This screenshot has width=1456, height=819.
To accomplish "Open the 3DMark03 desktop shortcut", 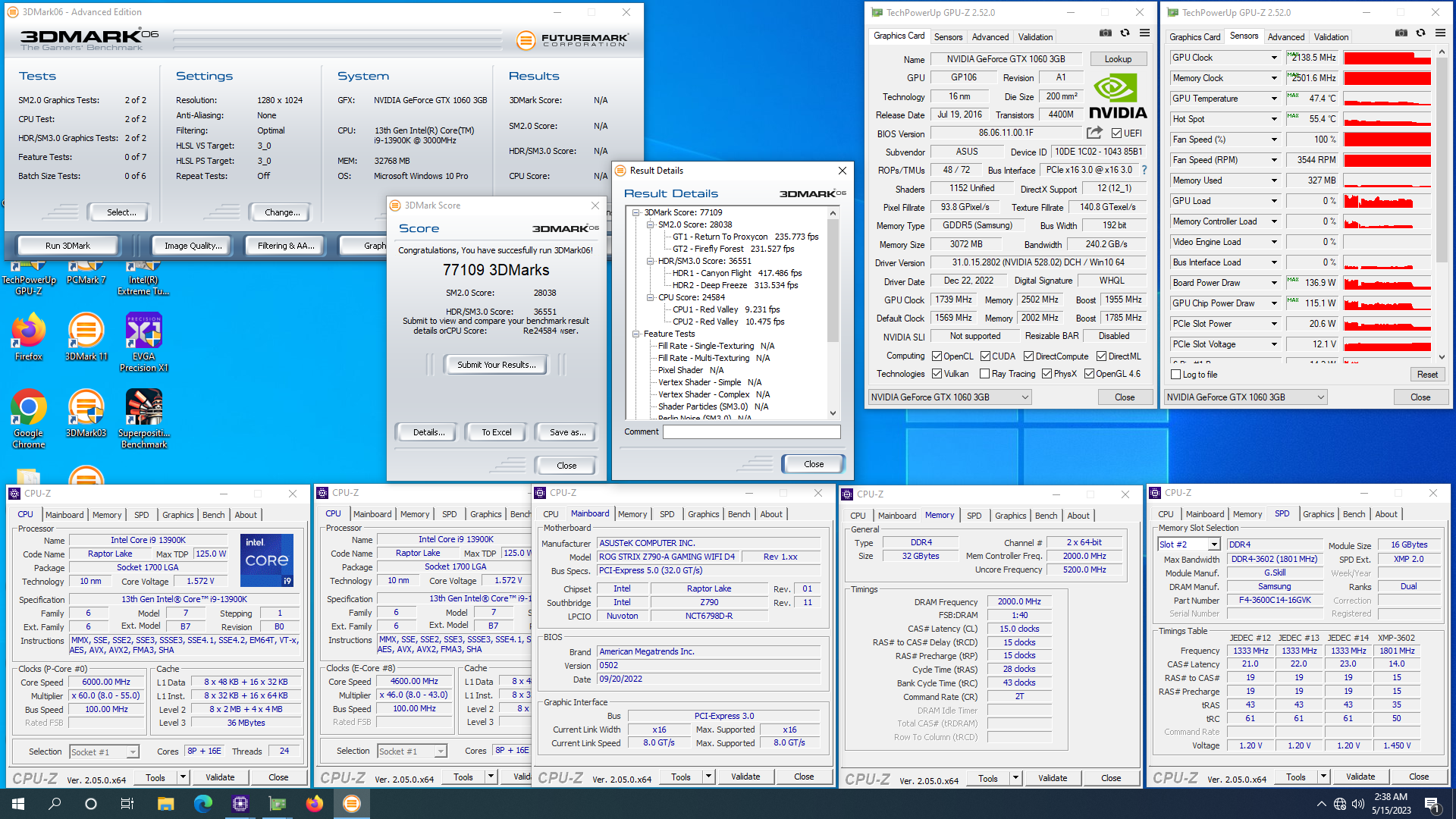I will pyautogui.click(x=86, y=413).
